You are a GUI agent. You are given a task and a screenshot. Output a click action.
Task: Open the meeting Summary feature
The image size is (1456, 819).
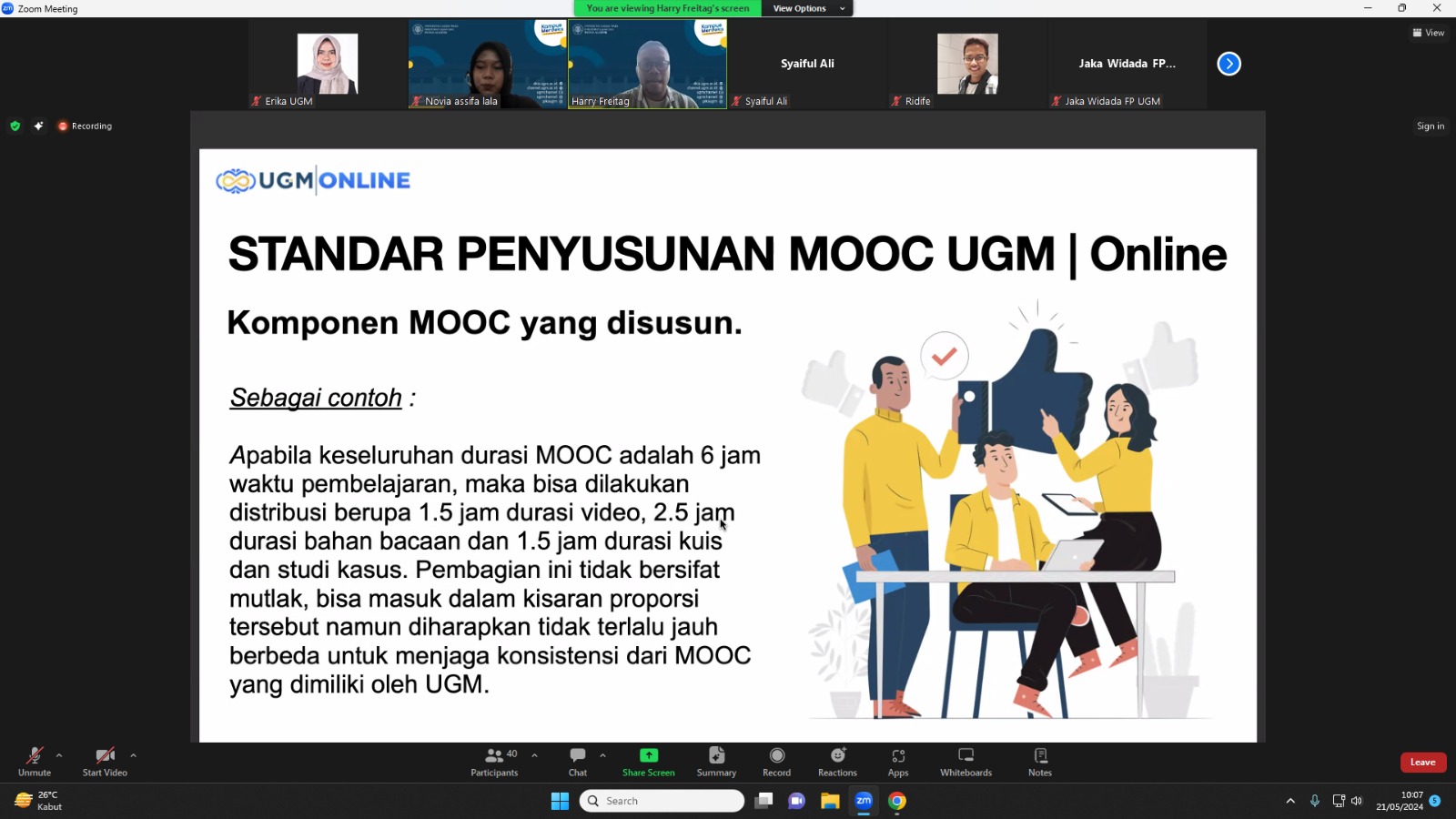tap(716, 761)
